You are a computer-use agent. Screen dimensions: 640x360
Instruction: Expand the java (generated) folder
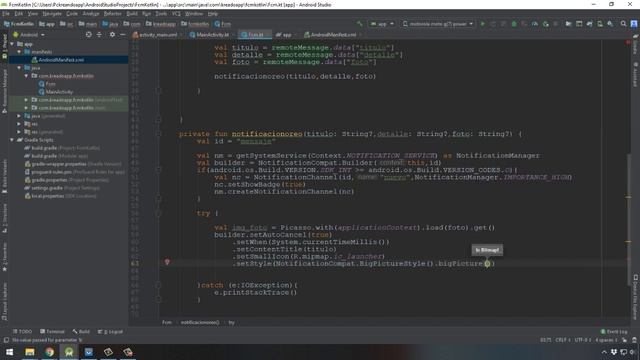click(19, 116)
